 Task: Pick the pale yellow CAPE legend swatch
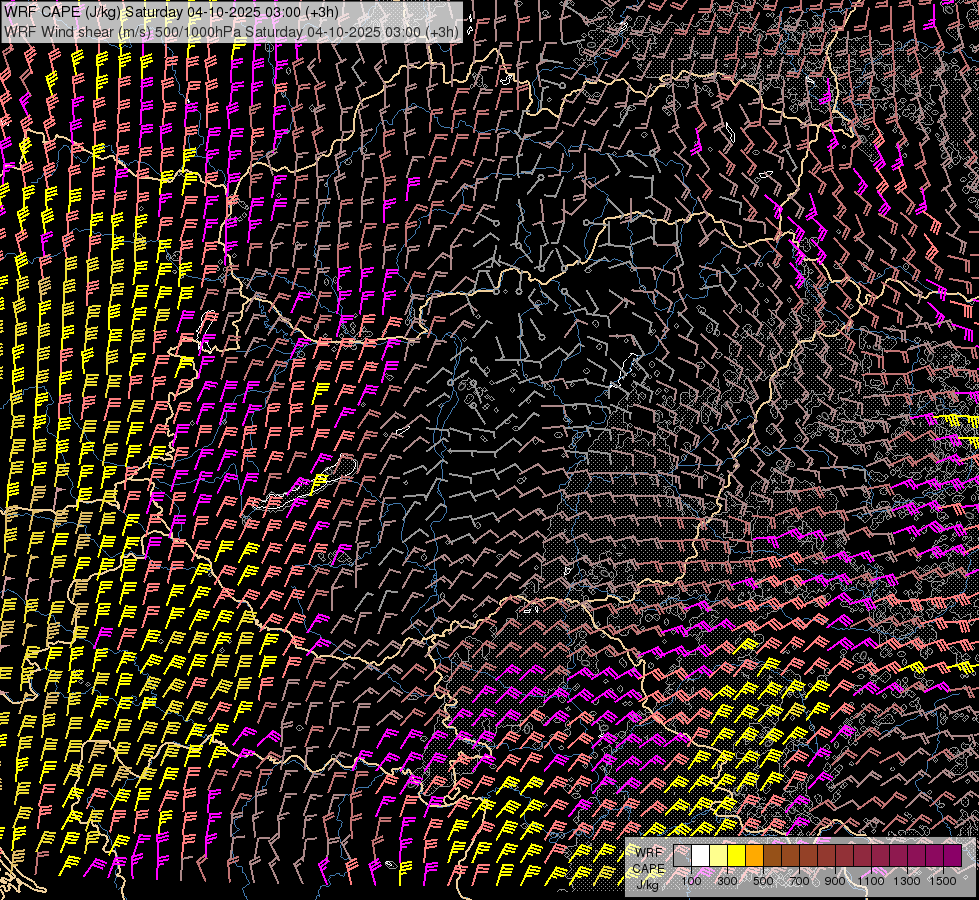(718, 856)
